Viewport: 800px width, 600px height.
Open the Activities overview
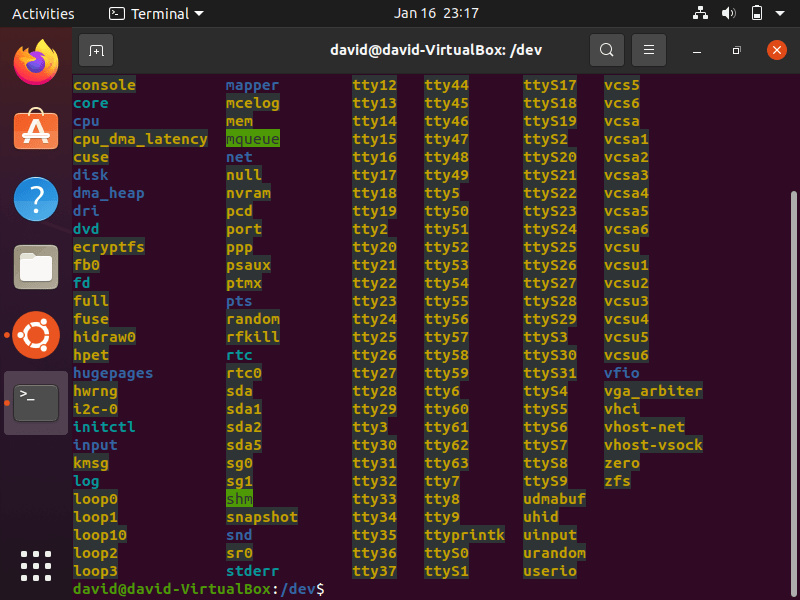pyautogui.click(x=43, y=14)
